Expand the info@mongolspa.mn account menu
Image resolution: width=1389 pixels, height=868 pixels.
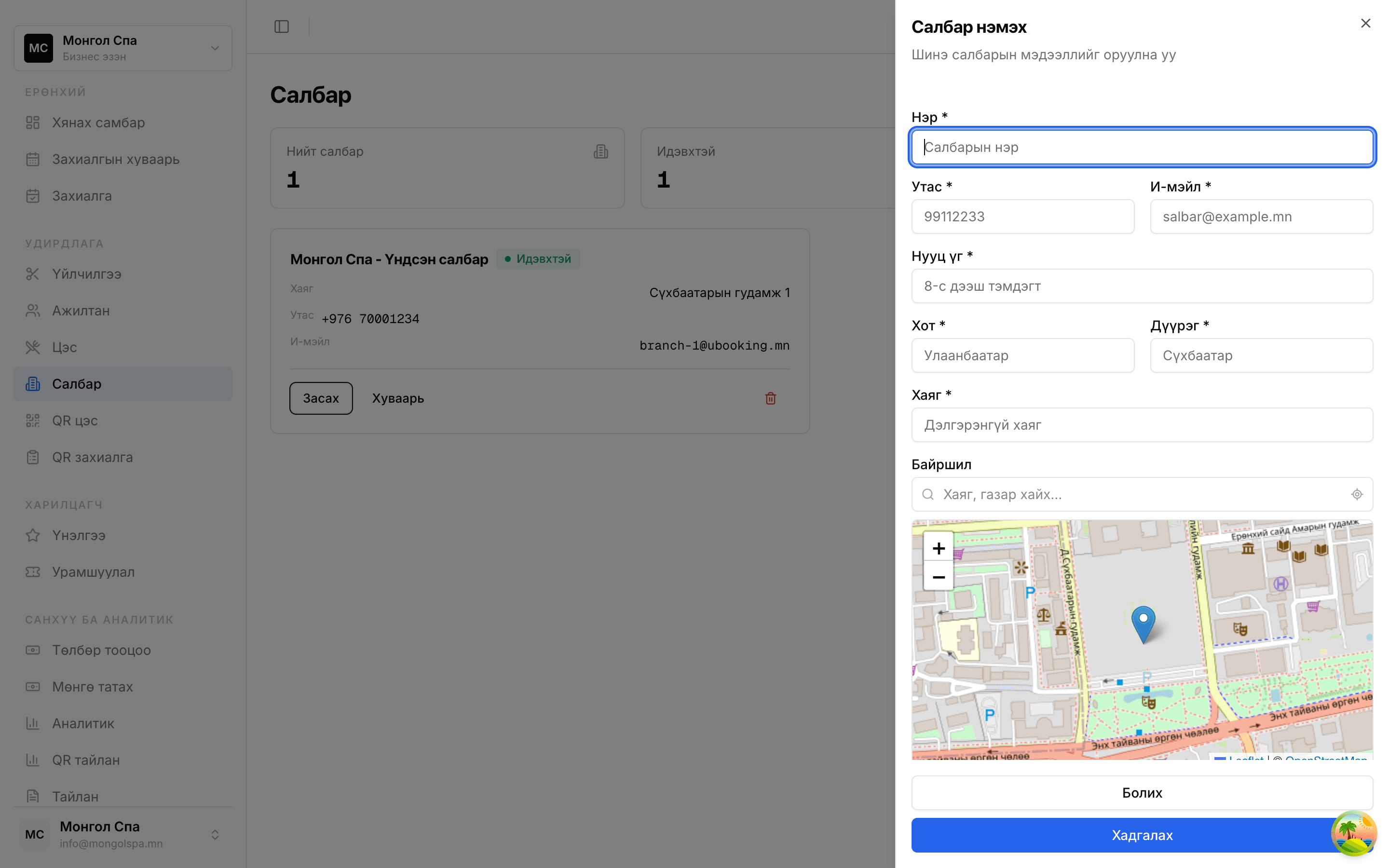click(x=123, y=834)
